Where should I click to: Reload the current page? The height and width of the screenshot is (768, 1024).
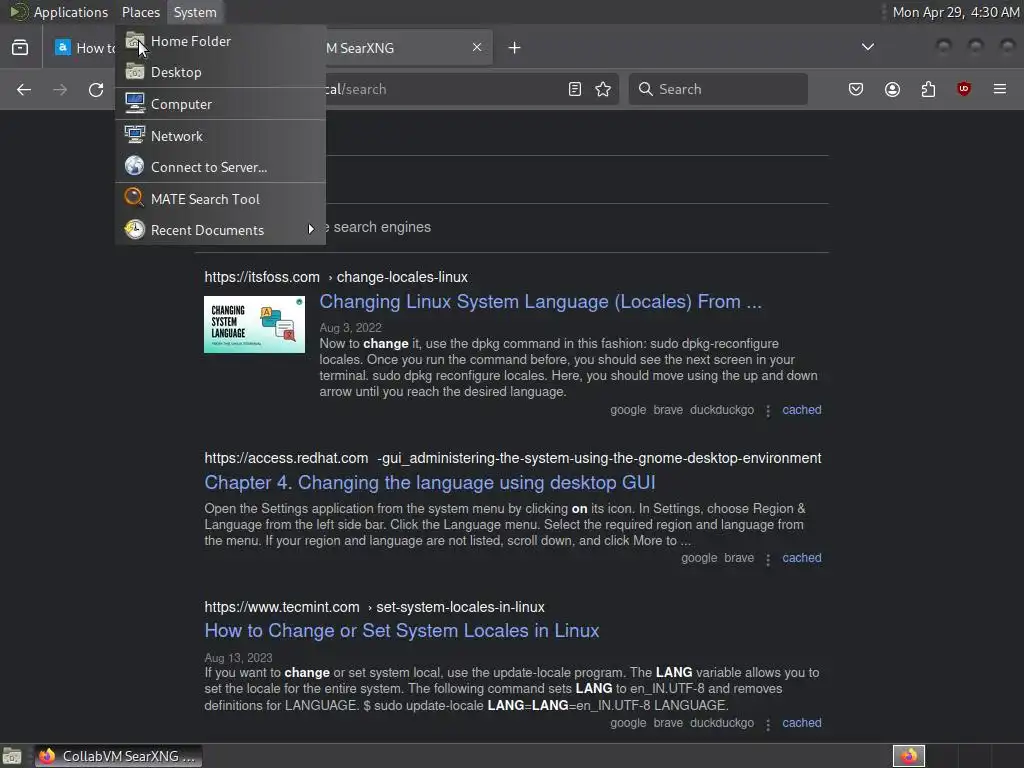96,89
